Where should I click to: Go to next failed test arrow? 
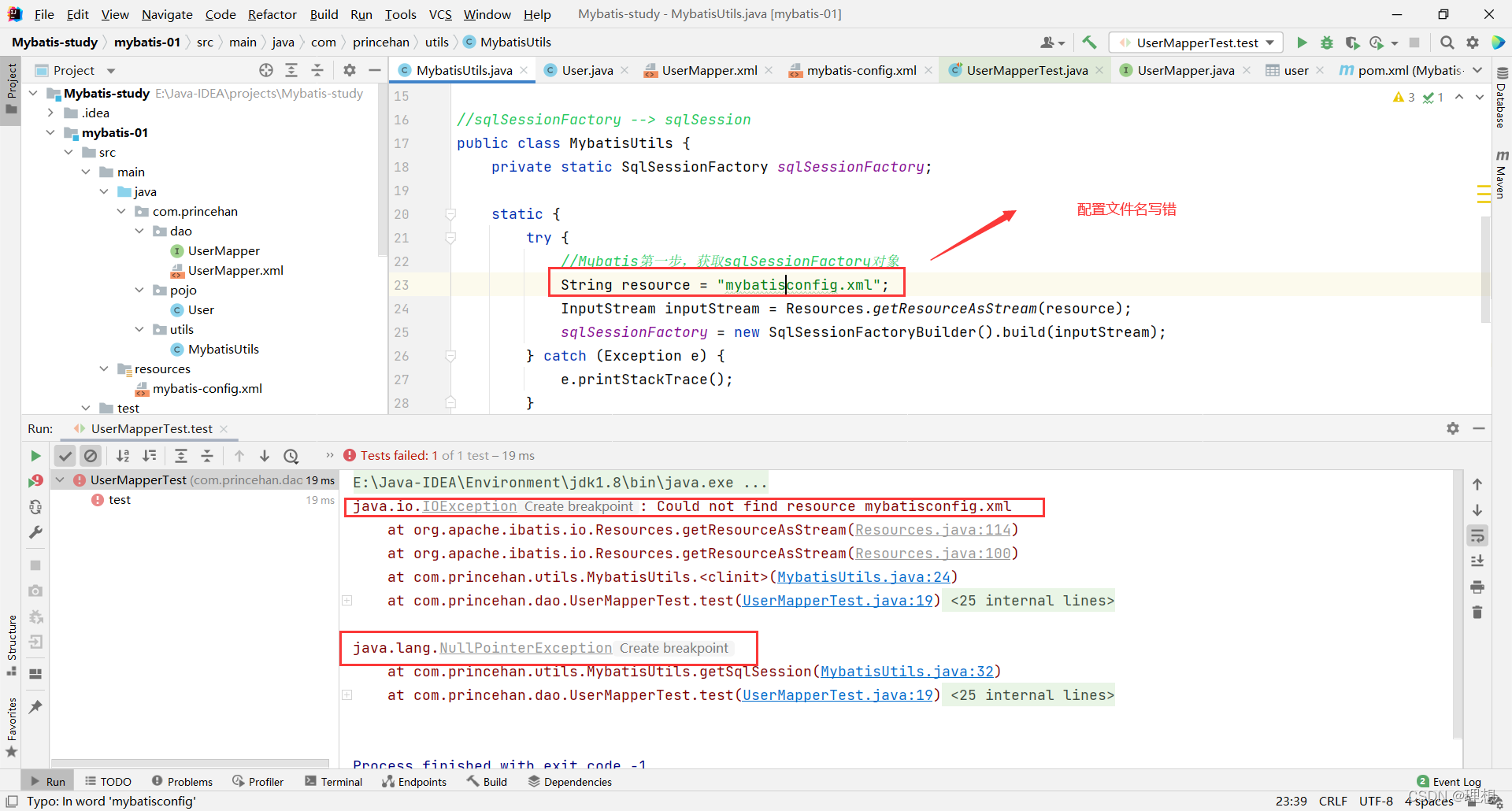click(x=265, y=456)
